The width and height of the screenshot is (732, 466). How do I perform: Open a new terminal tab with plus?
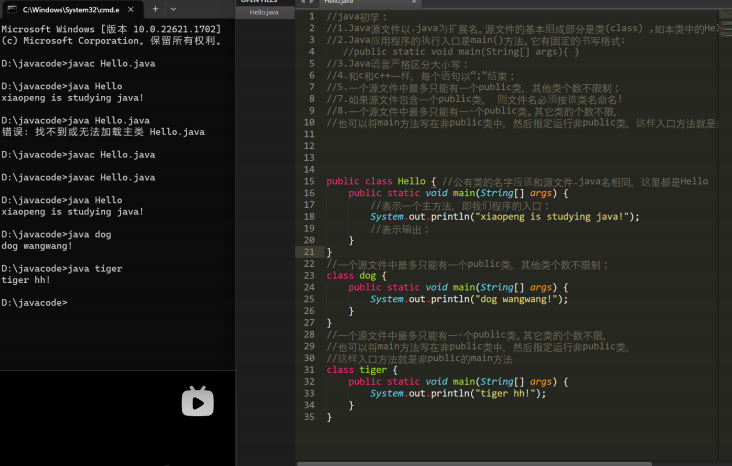coord(156,8)
